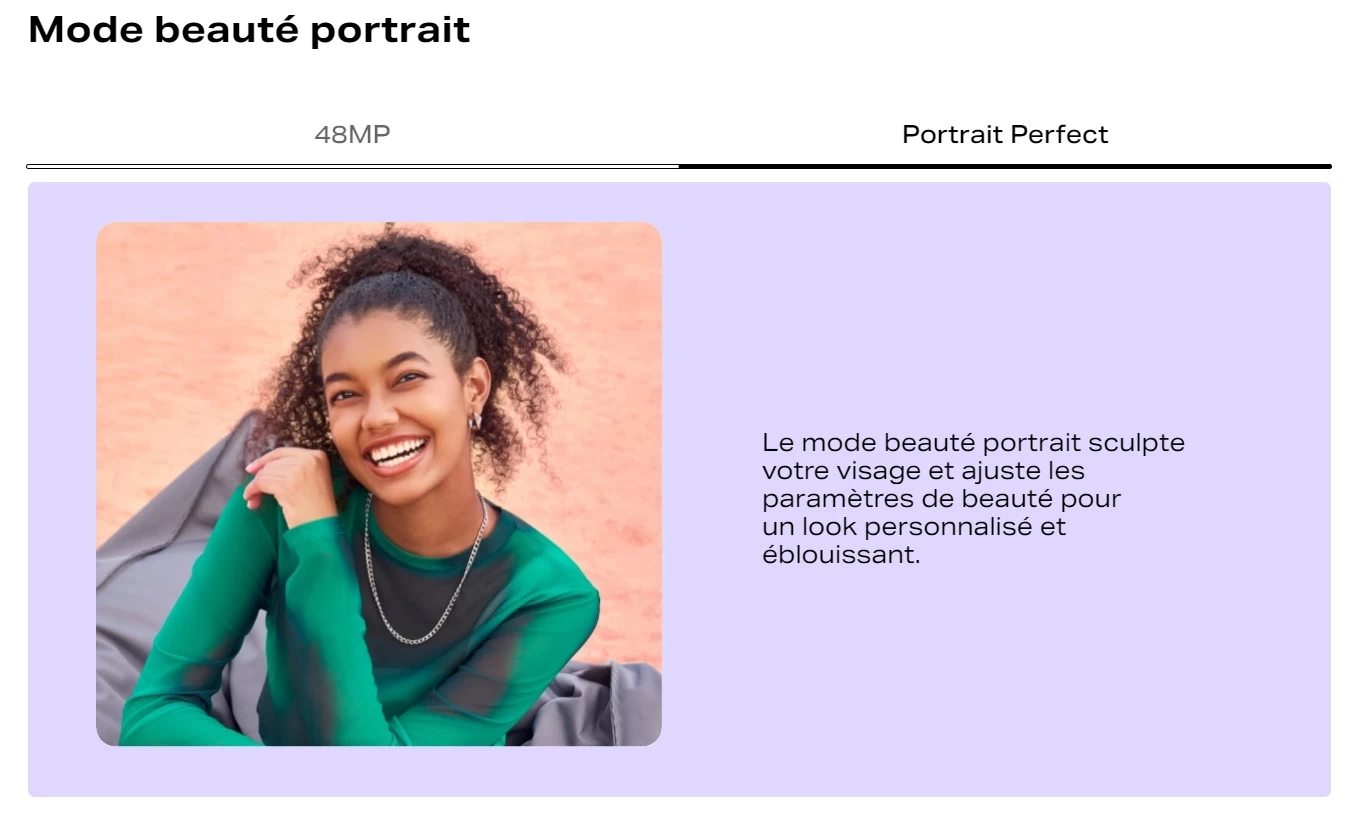Click the thick black underline under Portrait Perfect
The height and width of the screenshot is (819, 1350).
coord(1005,166)
